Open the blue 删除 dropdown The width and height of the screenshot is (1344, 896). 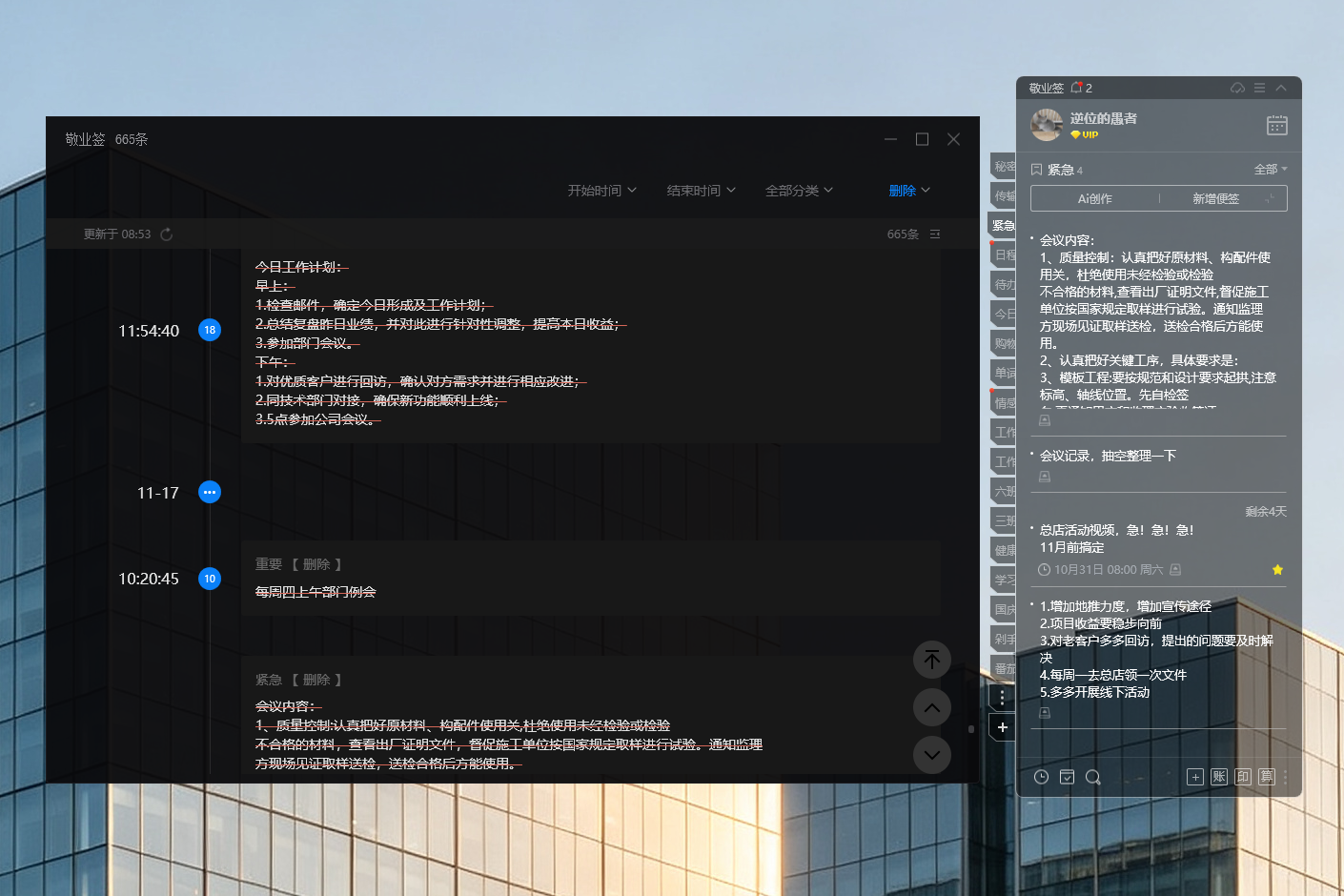[x=909, y=191]
